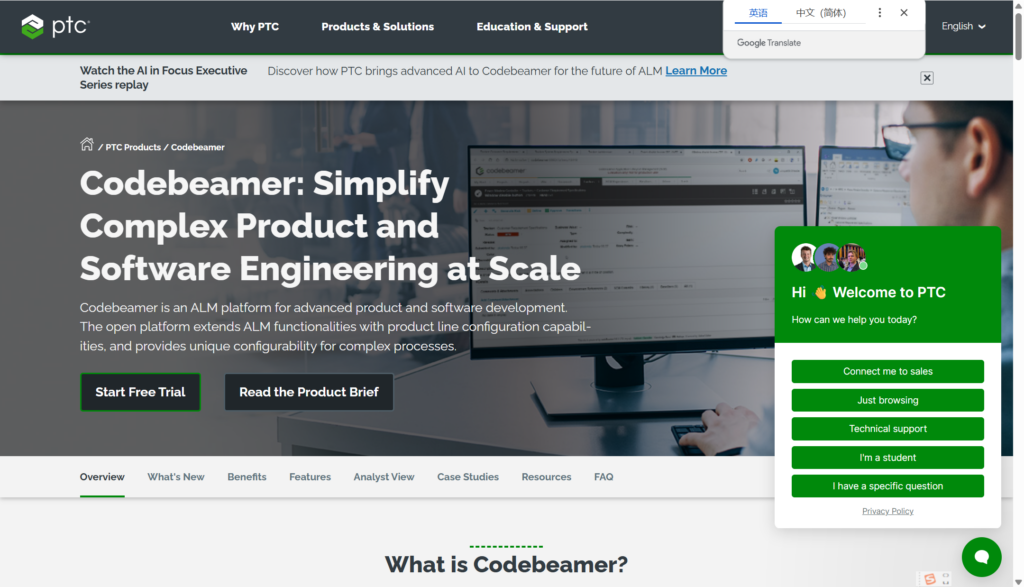The image size is (1024, 587).
Task: Choose Connect me to sales in chat
Action: point(887,371)
